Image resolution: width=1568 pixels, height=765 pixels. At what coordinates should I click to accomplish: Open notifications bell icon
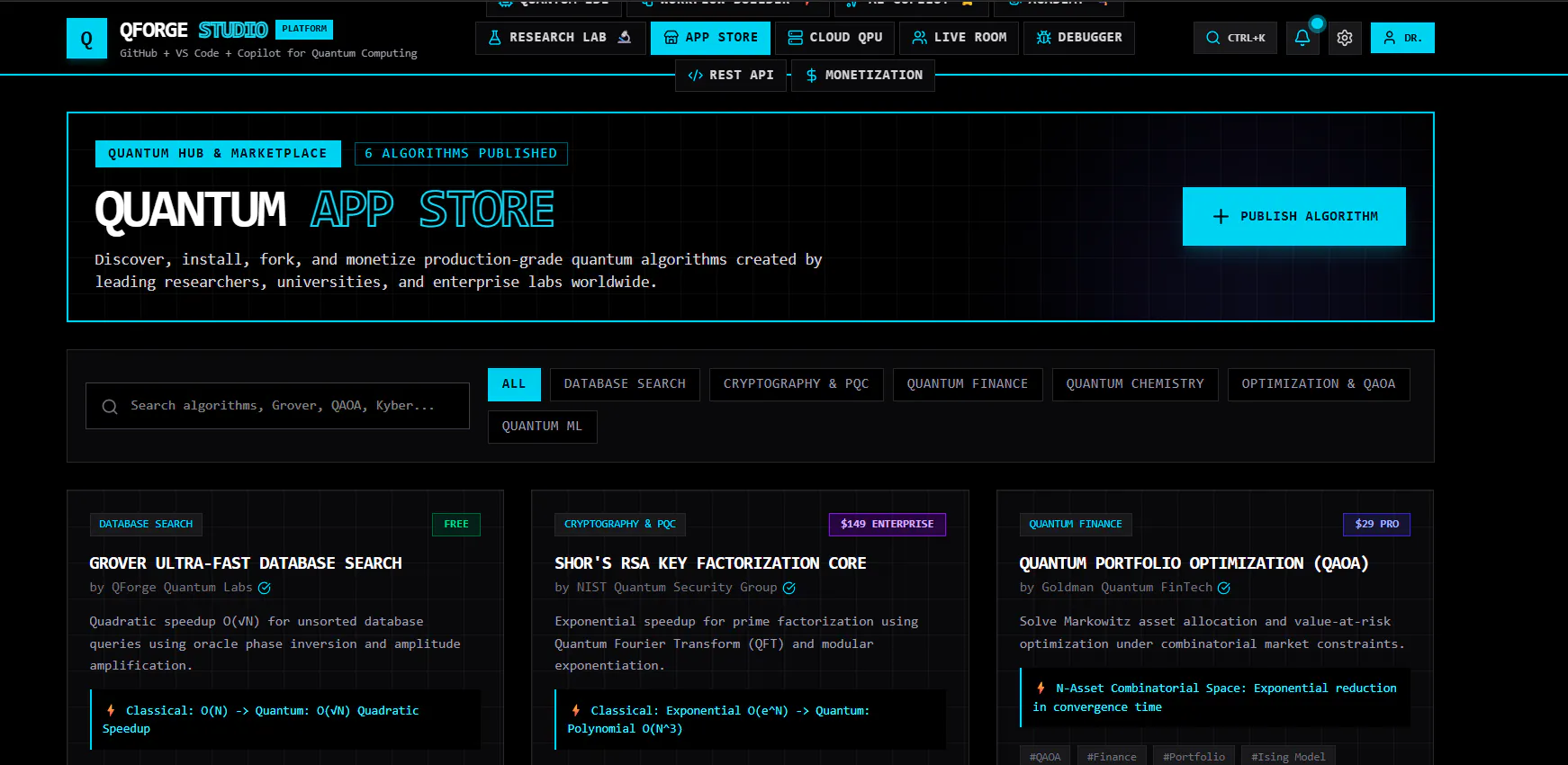[x=1302, y=38]
